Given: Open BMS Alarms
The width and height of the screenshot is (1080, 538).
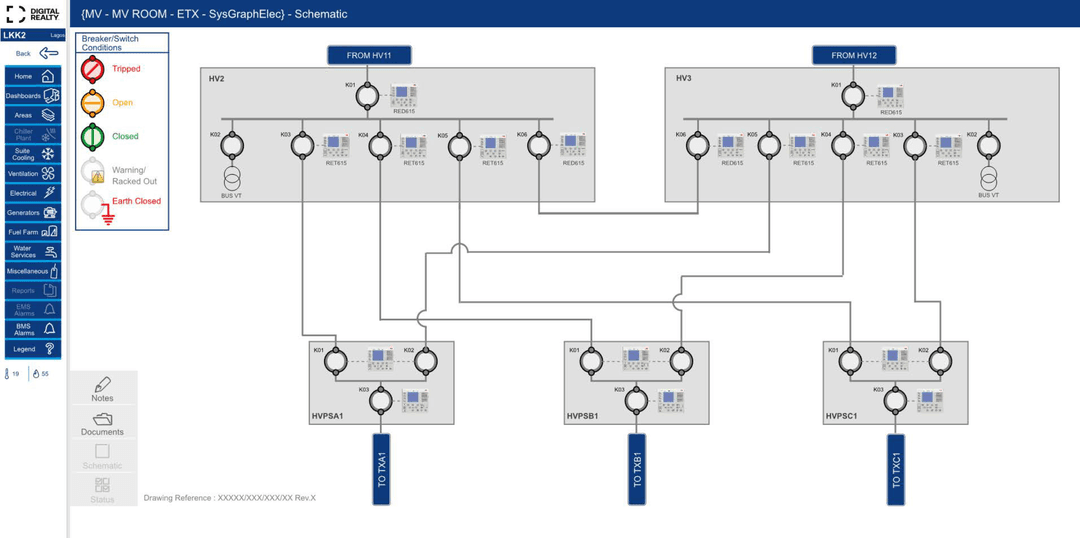Looking at the screenshot, I should [x=33, y=329].
